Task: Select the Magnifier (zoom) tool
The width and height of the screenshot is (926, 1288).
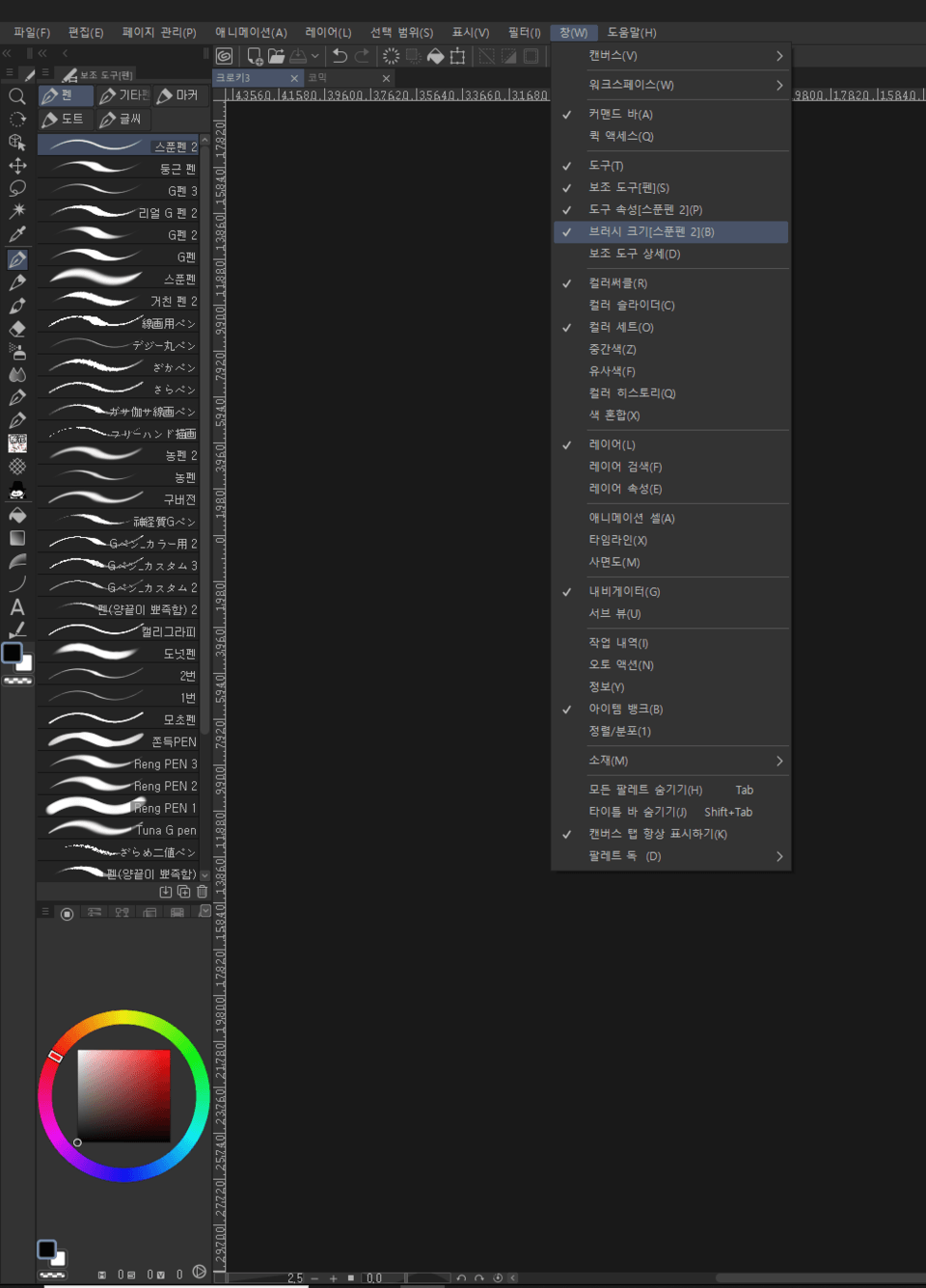Action: (x=16, y=96)
